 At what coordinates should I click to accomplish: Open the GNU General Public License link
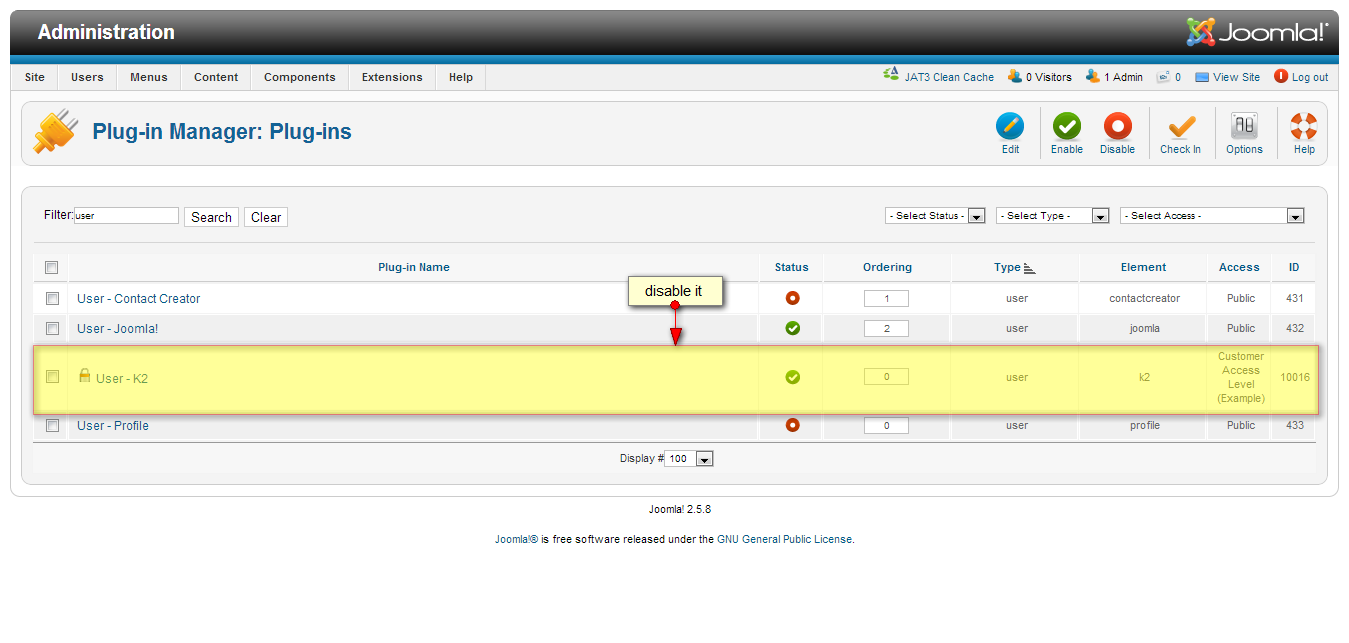click(784, 538)
